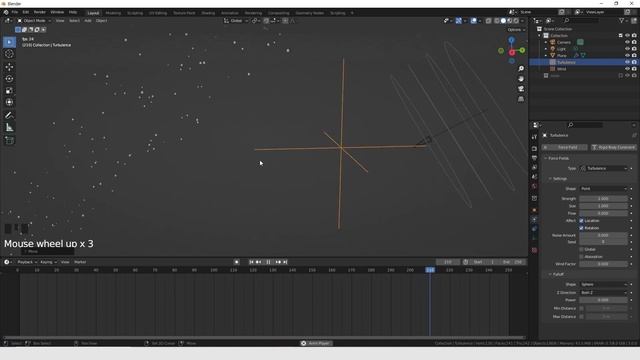Enable the Absorption checkbox
This screenshot has width=640, height=360.
[x=582, y=257]
